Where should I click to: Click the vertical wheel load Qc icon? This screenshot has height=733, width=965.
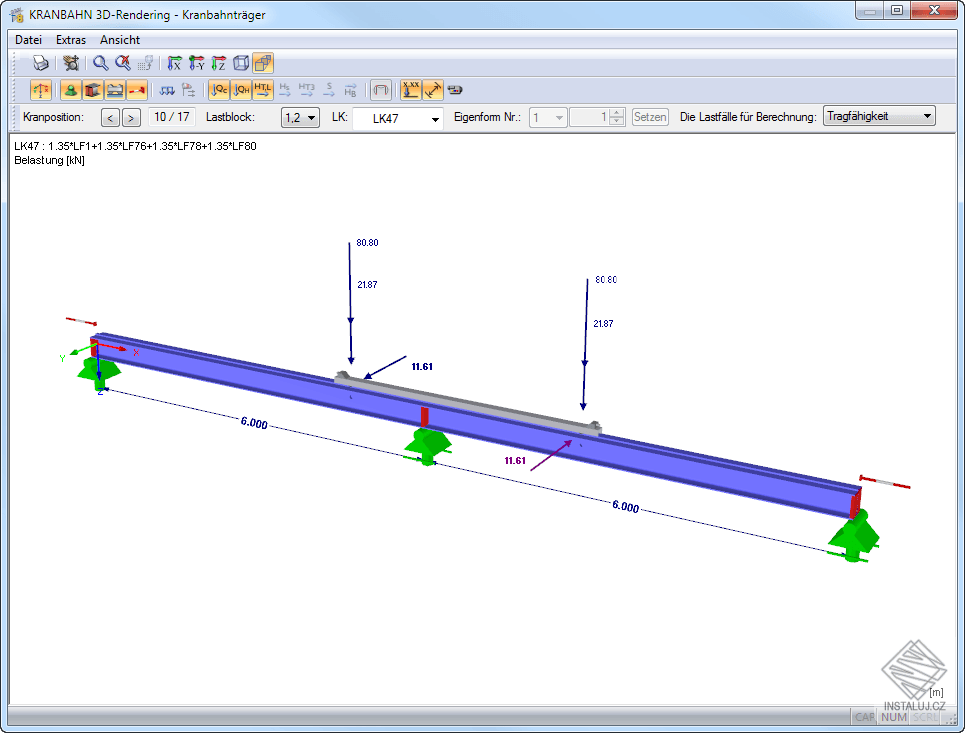click(219, 90)
